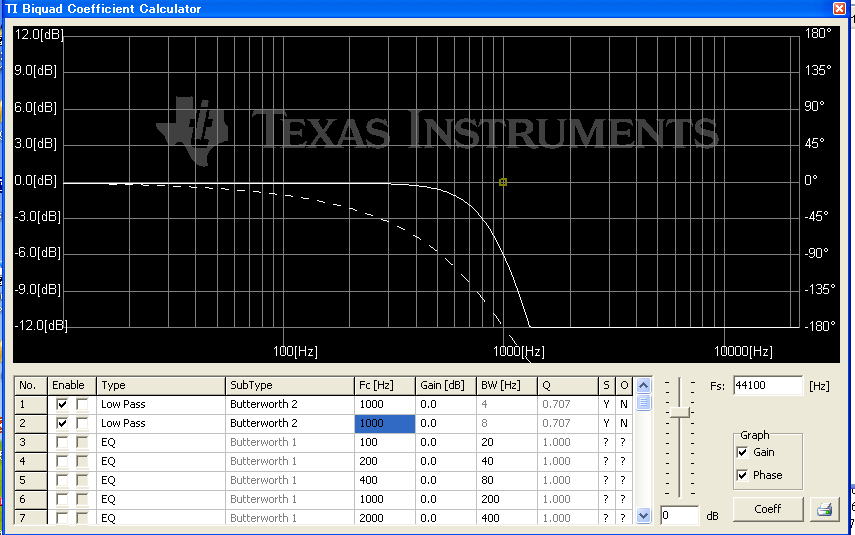Click the Q value 0.707 in row 1

(568, 404)
